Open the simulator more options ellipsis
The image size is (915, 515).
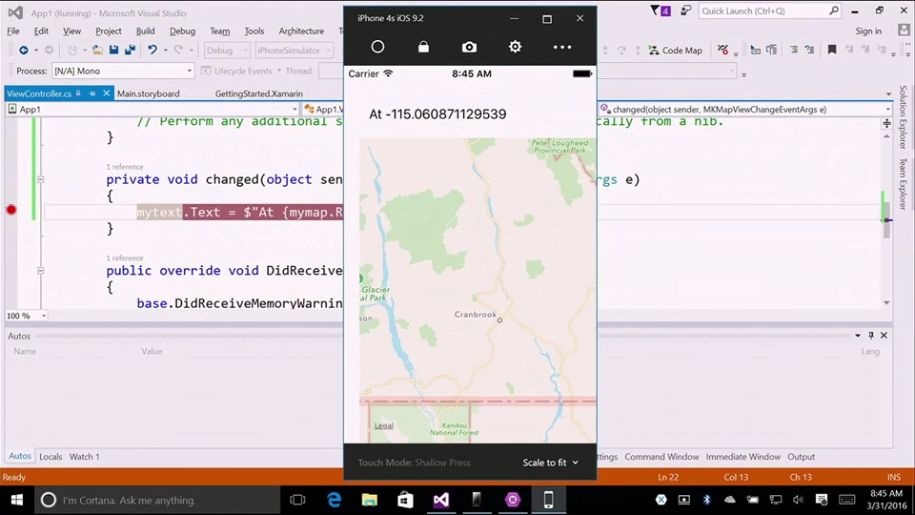tap(562, 47)
